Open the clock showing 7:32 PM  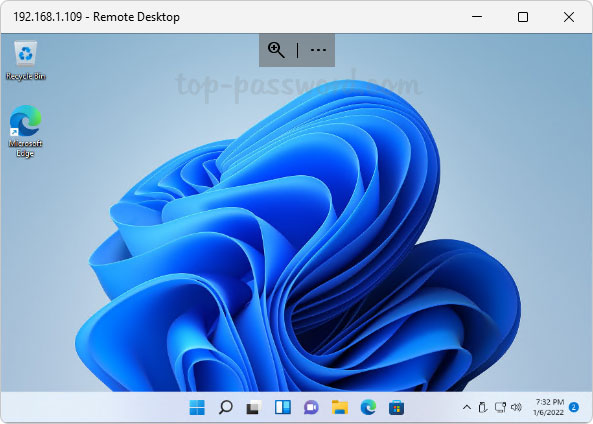(x=549, y=407)
